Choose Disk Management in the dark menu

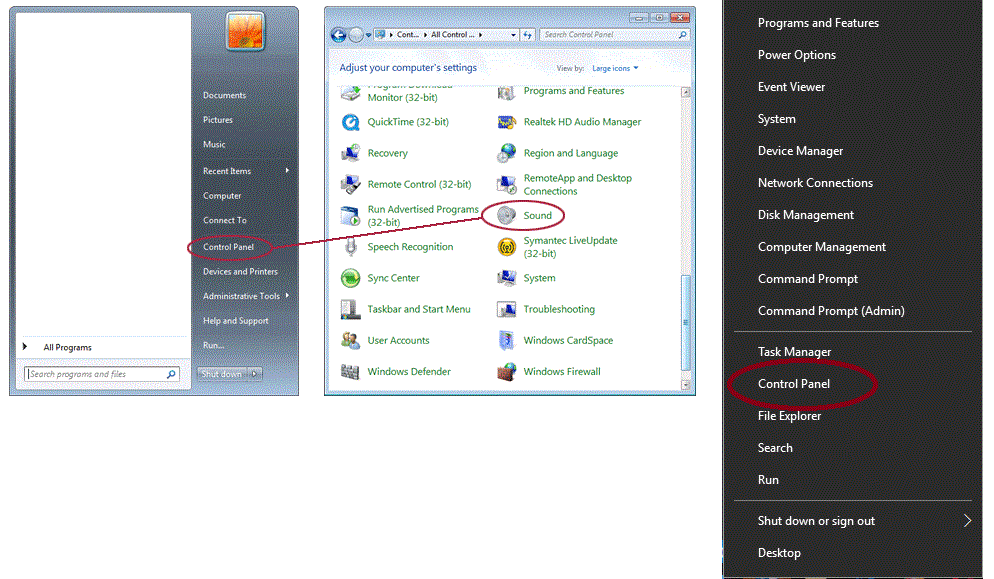806,215
